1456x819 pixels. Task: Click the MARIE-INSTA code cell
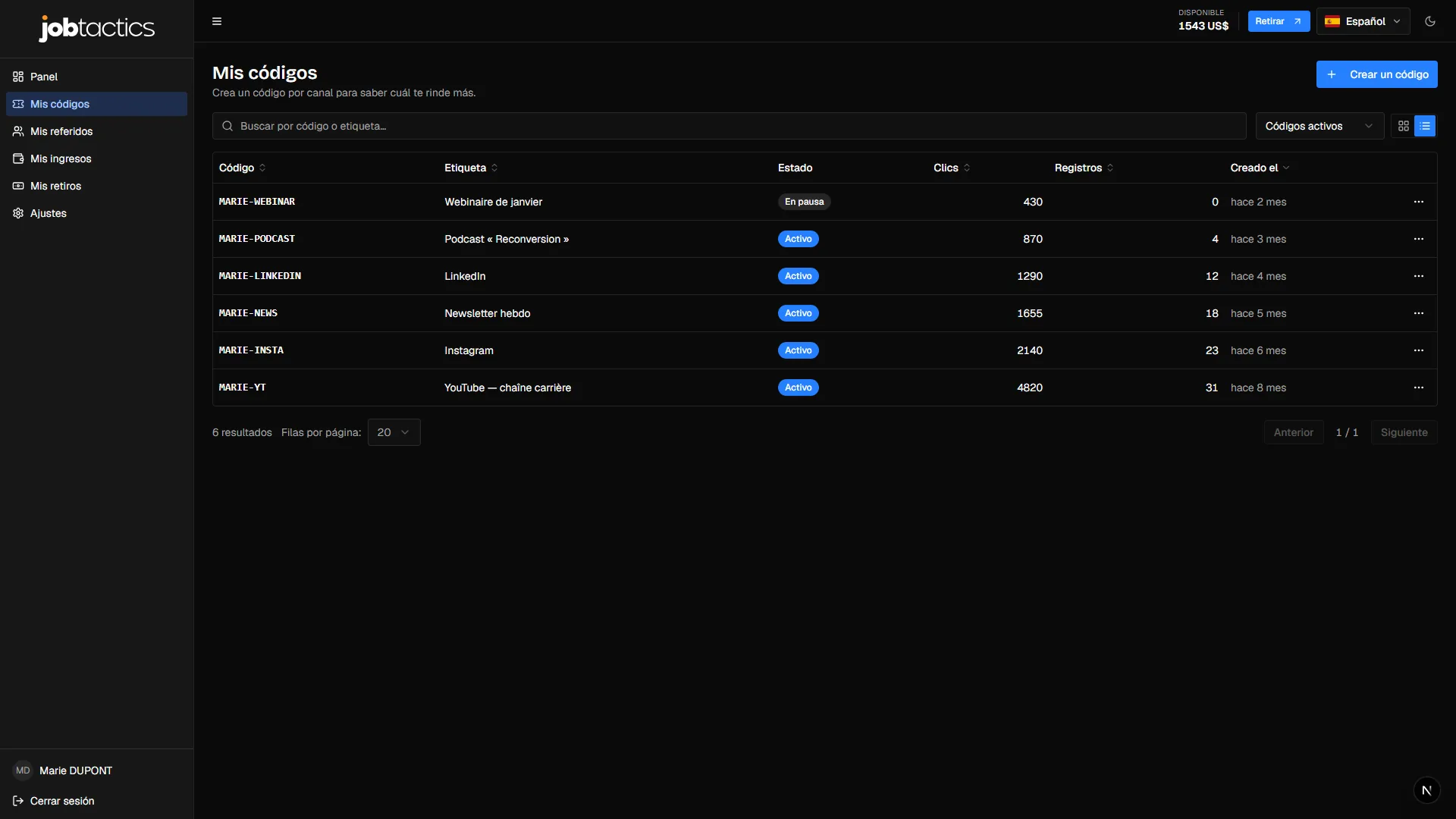click(251, 350)
